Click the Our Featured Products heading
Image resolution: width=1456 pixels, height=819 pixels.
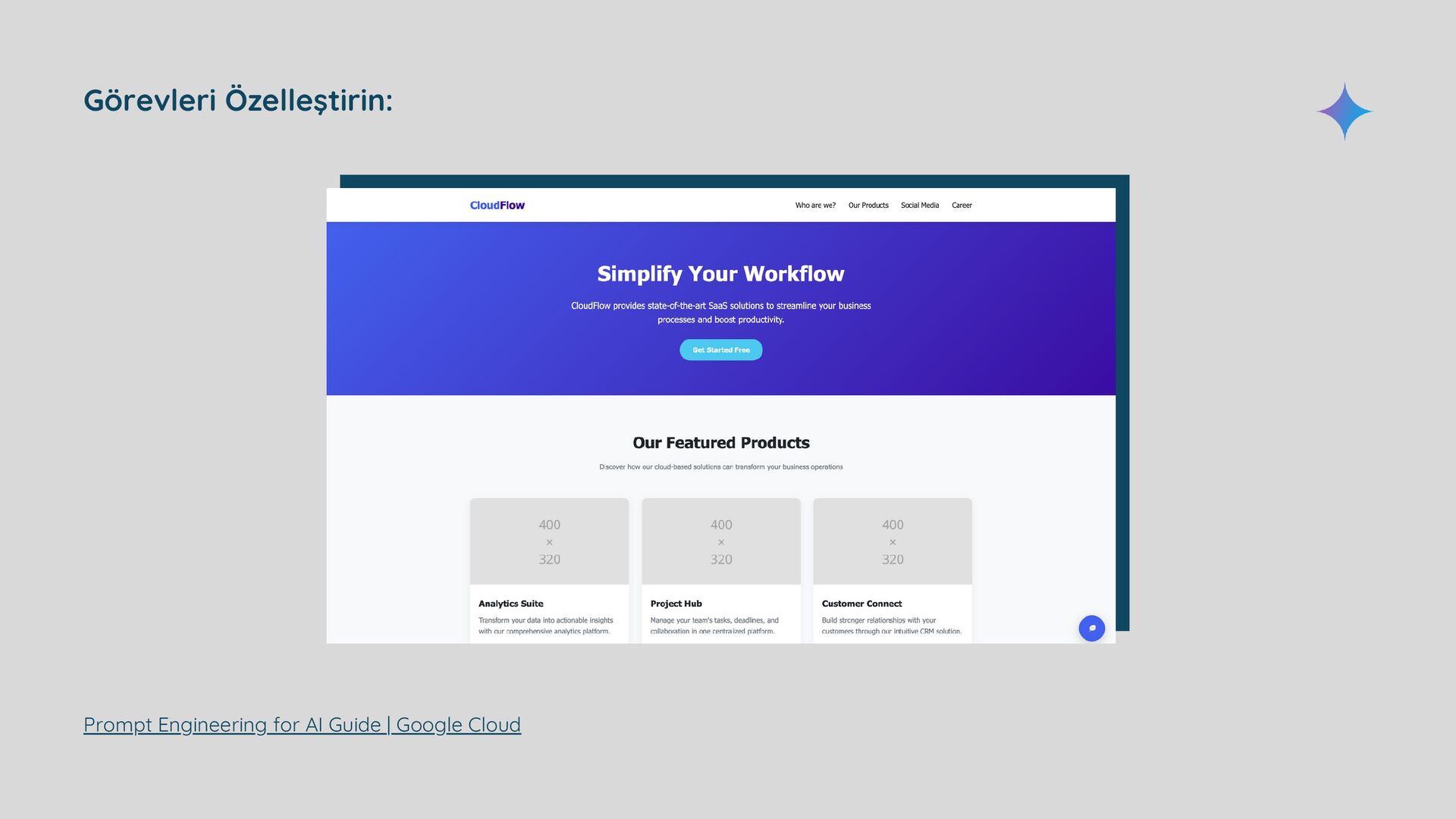point(720,443)
